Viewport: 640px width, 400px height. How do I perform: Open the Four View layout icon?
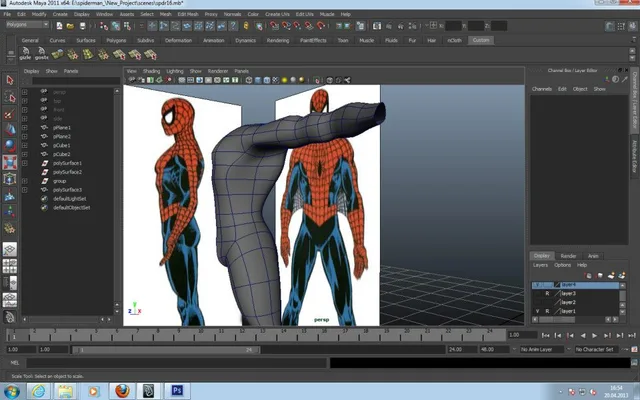click(x=10, y=266)
